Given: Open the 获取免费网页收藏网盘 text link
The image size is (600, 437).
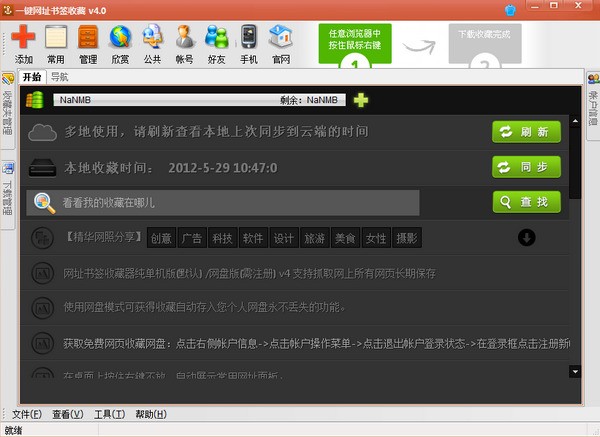Looking at the screenshot, I should pyautogui.click(x=316, y=344).
